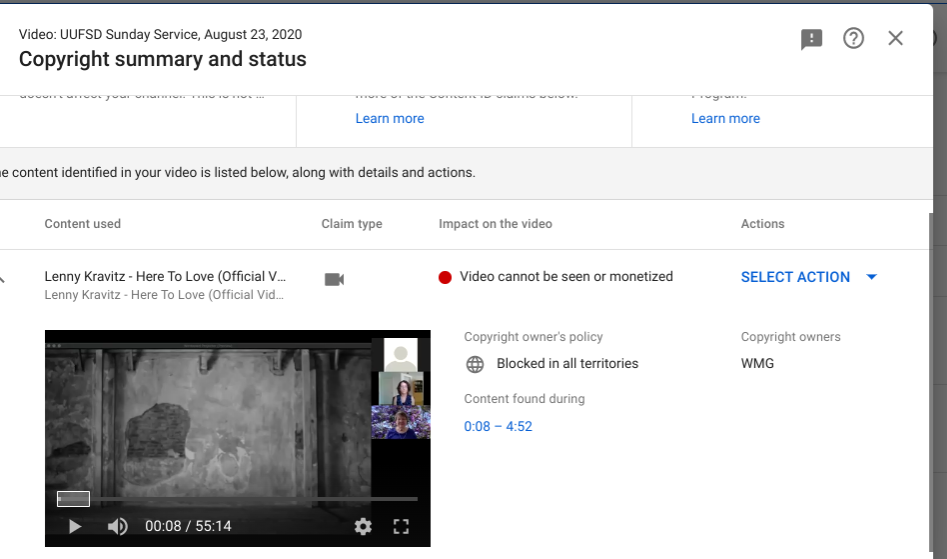Click the Lenny Kravitz - Here To Love title
This screenshot has width=947, height=559.
tap(165, 276)
